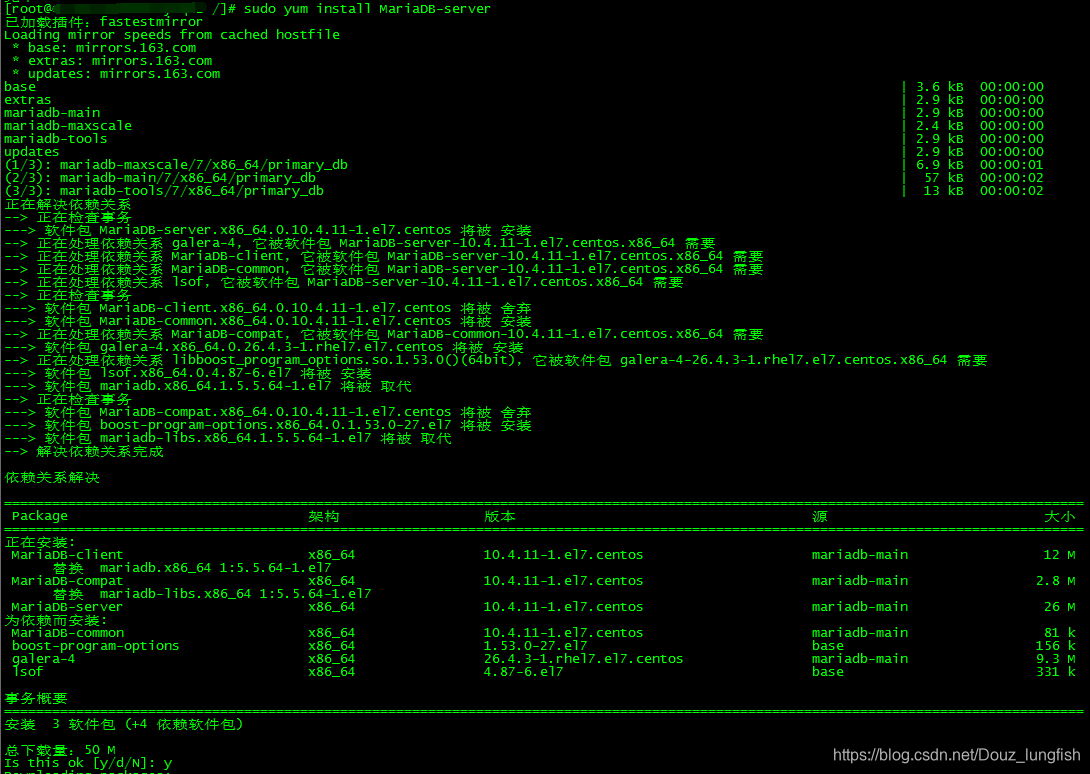Click 'lsof' in the package table

pos(28,672)
